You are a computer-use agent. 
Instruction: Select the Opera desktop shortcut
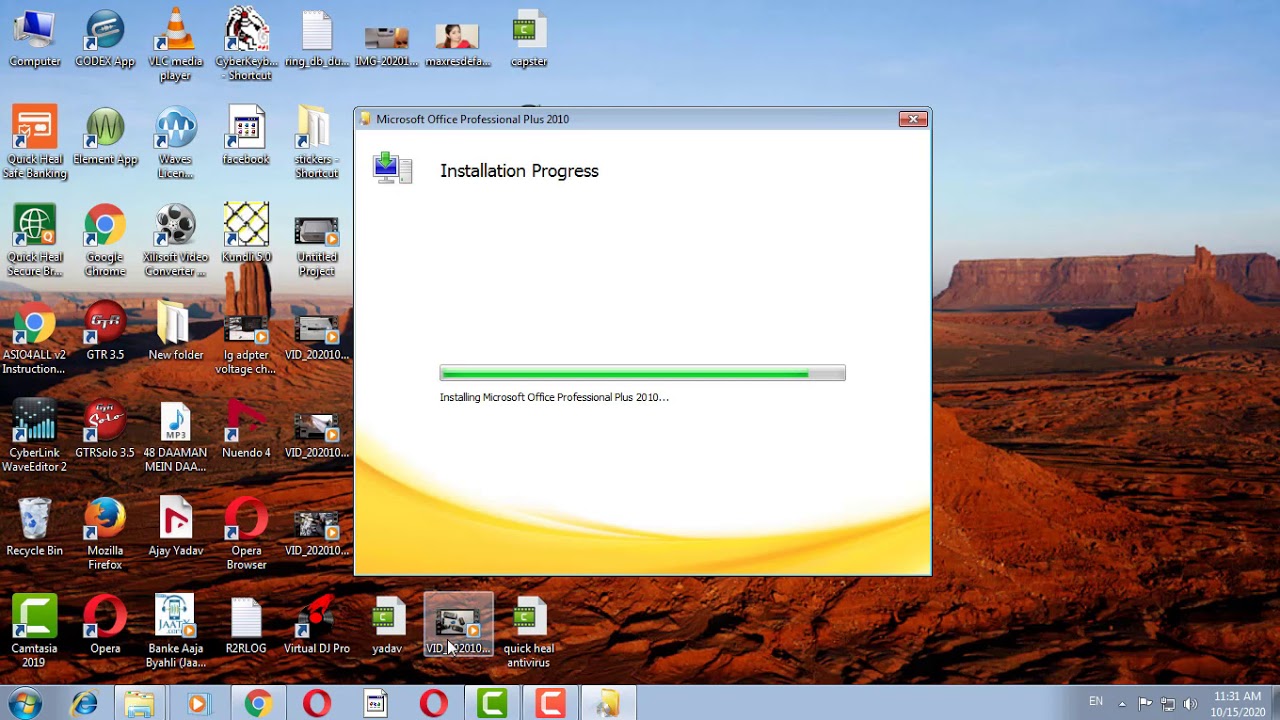coord(105,626)
